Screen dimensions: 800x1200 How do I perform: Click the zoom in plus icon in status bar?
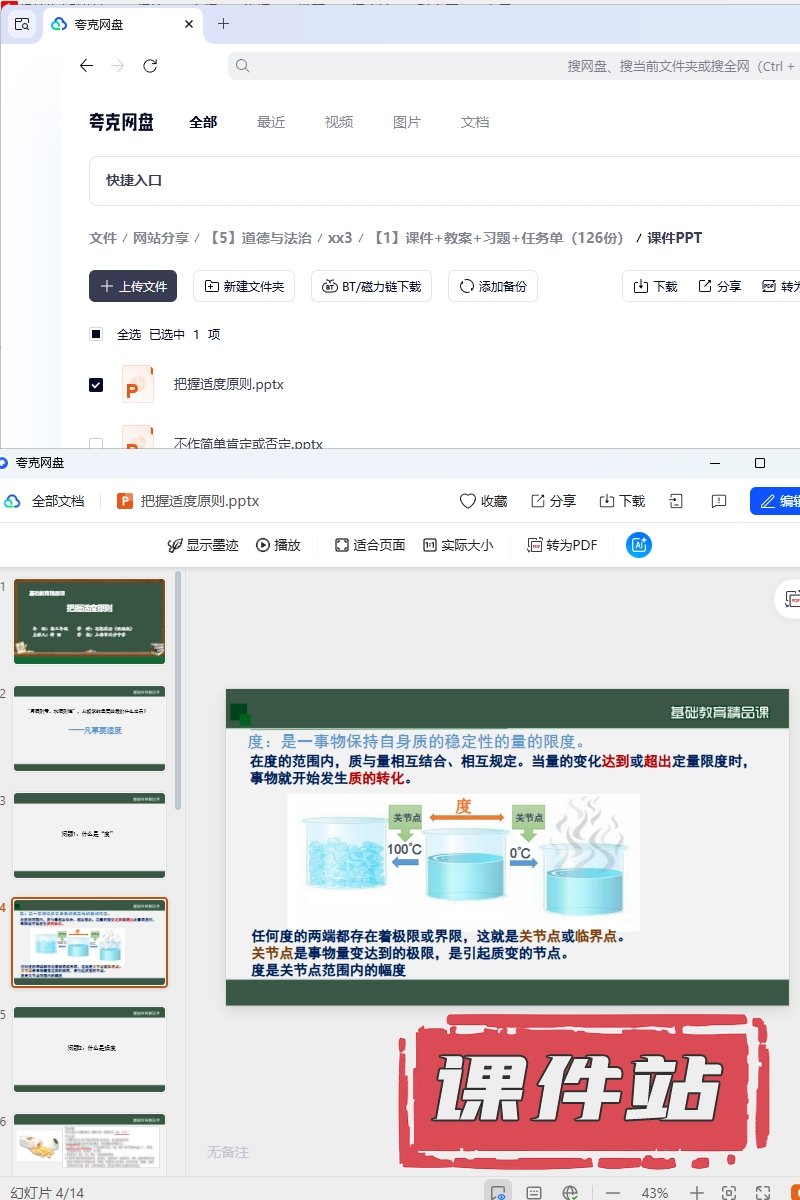coord(697,1193)
